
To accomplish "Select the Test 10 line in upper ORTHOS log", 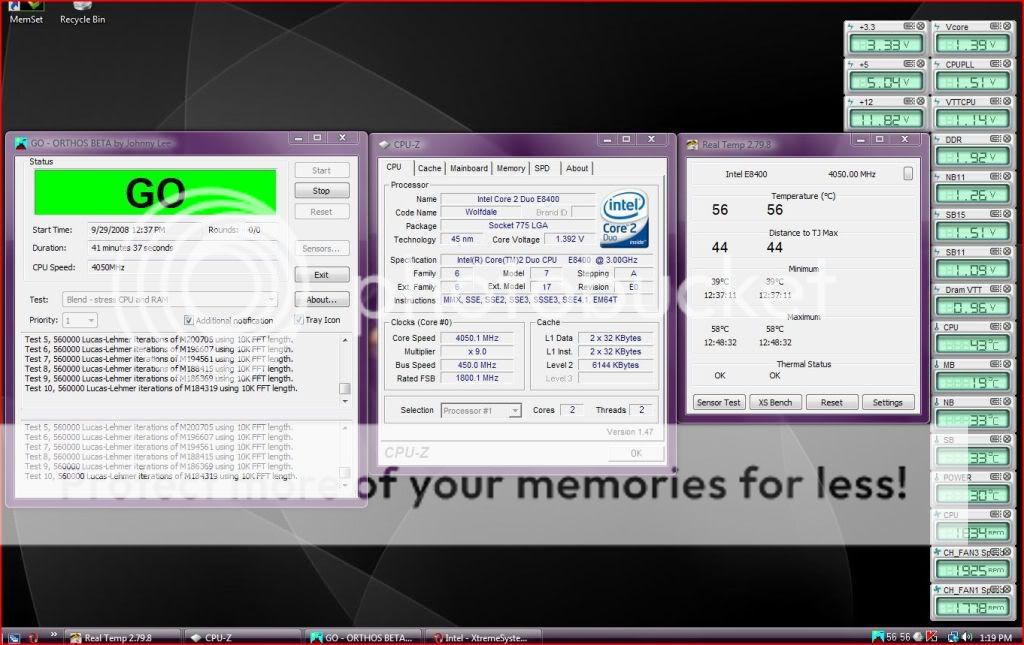I will coord(161,388).
